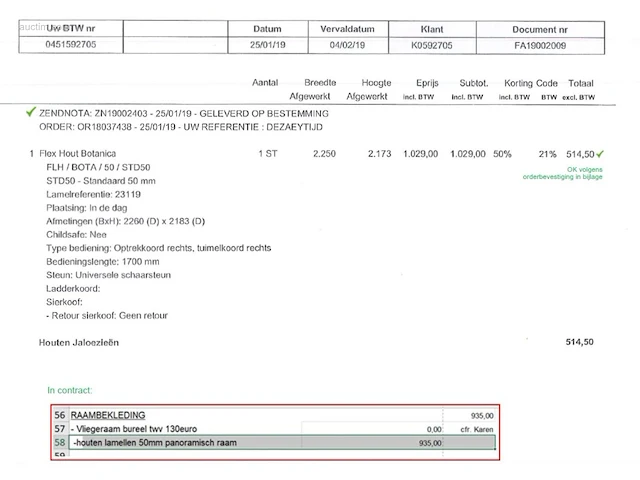Click the Childsafe: Nee line
The image size is (640, 480).
[x=76, y=235]
